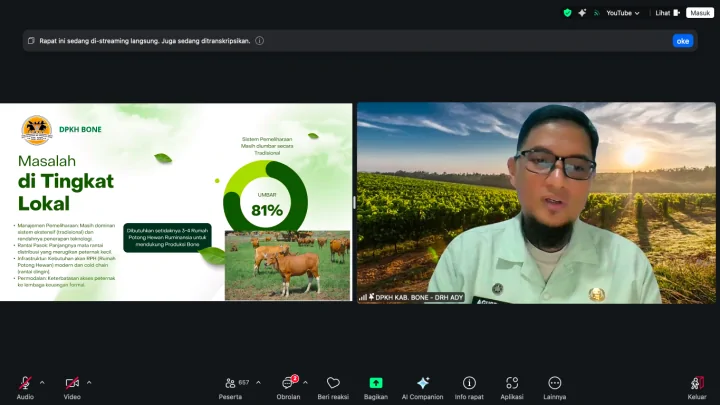Toggle the Audio microphone mute
720x405 pixels.
point(25,383)
